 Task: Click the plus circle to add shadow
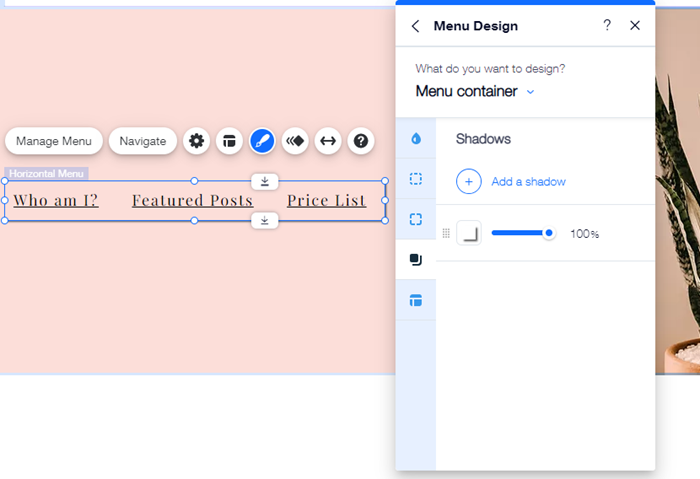(469, 181)
